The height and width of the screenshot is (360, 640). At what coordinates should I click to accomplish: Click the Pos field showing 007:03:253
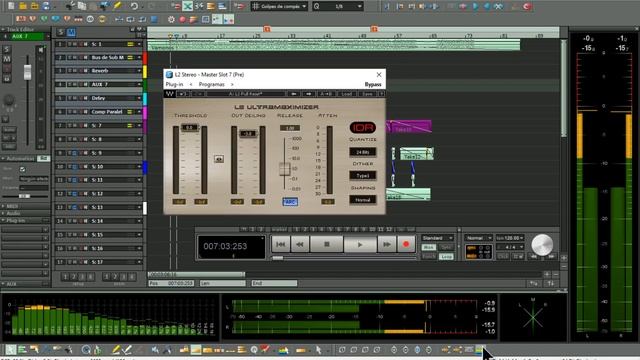click(x=171, y=283)
